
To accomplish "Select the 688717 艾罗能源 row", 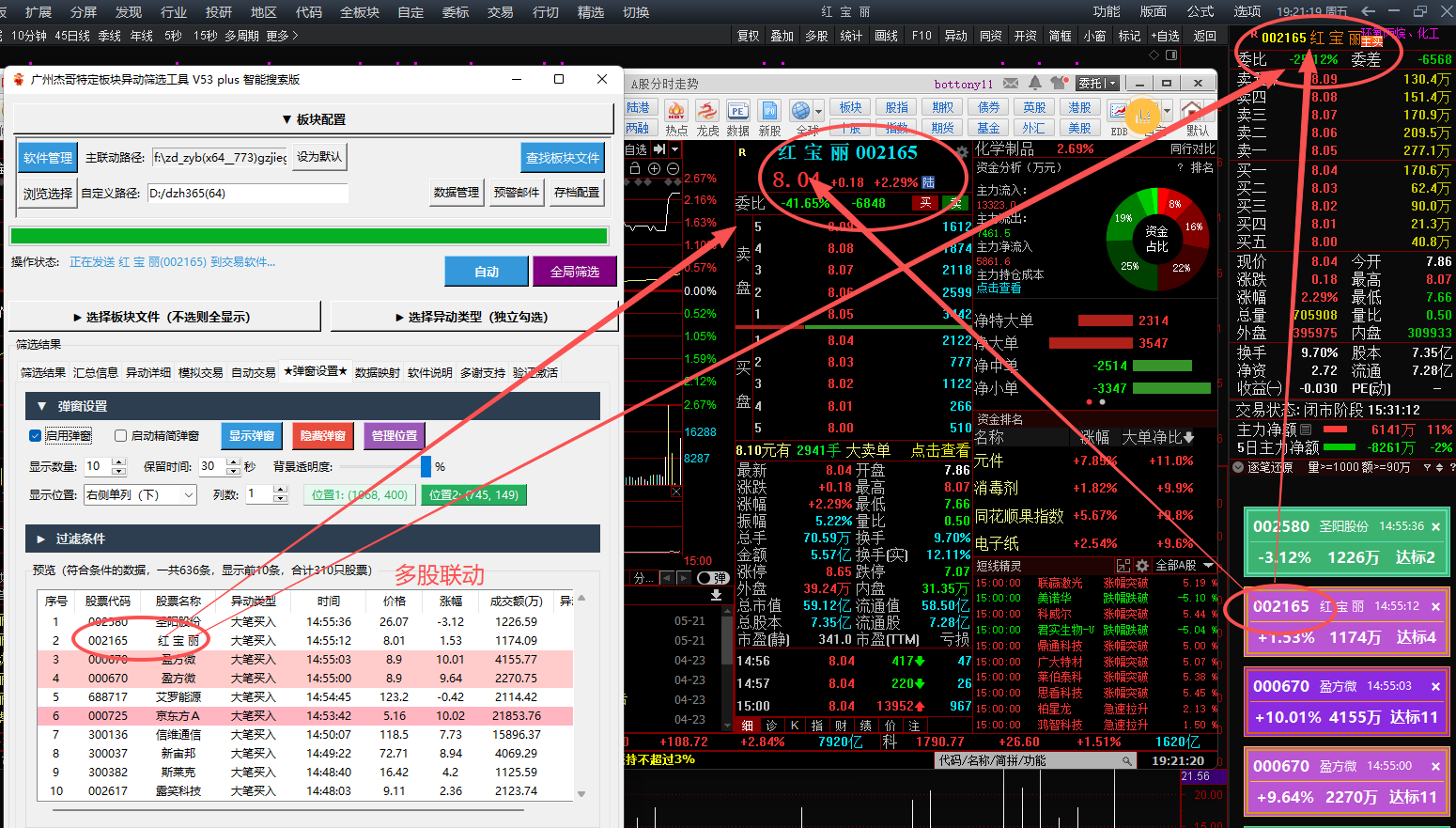I will (305, 697).
